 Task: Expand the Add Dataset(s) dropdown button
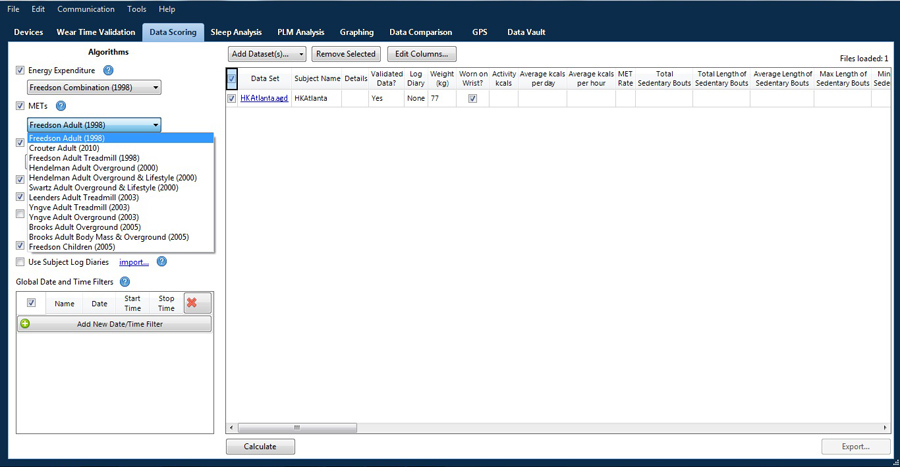coord(266,54)
